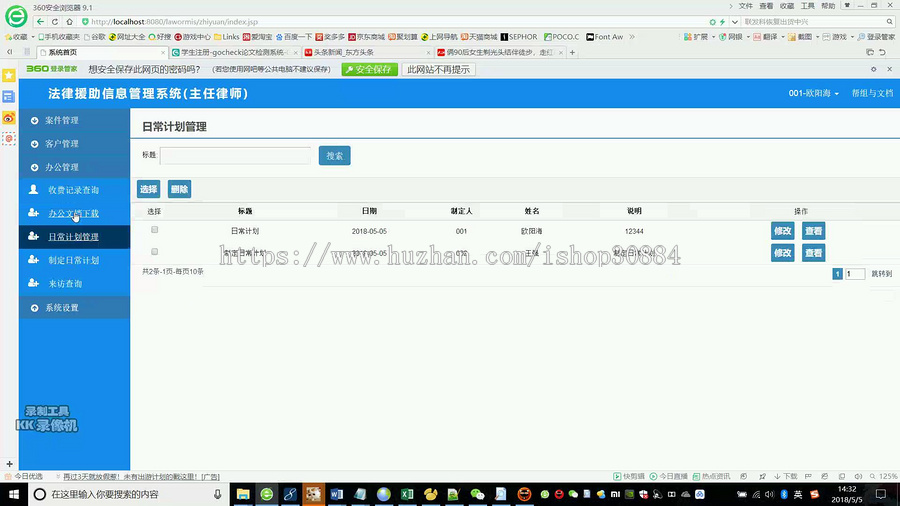
Task: Open the 文件 menu
Action: pos(746,6)
